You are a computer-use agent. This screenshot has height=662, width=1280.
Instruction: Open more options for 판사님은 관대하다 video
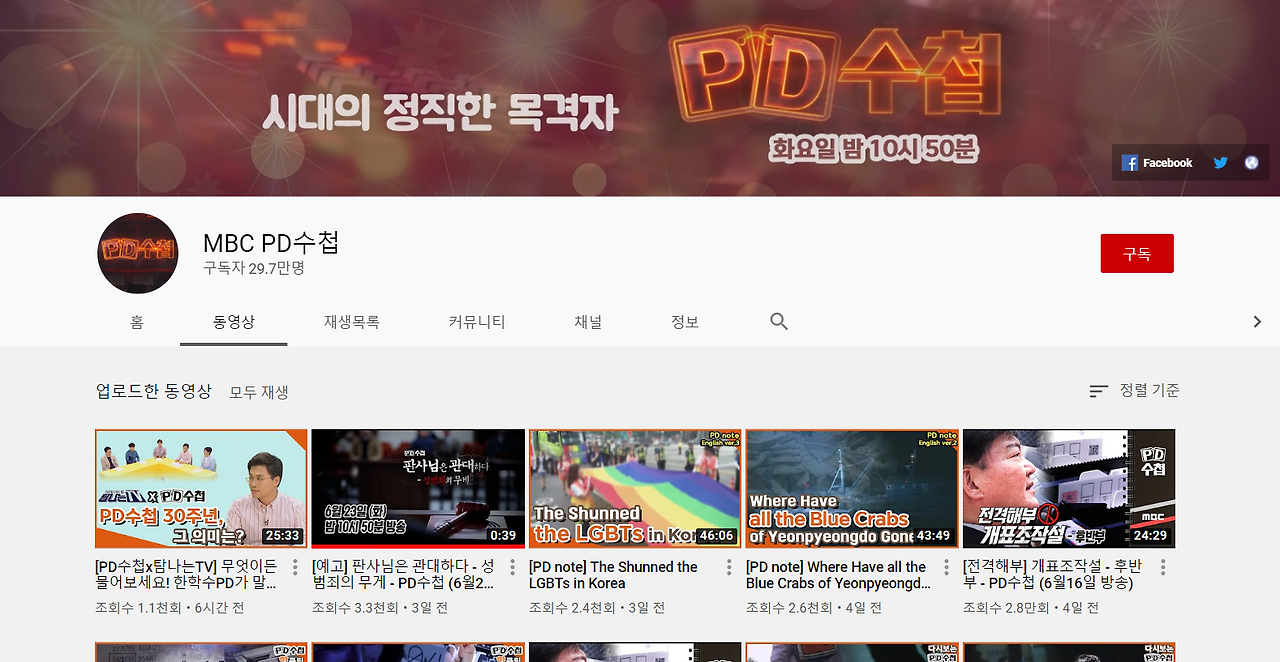(512, 568)
